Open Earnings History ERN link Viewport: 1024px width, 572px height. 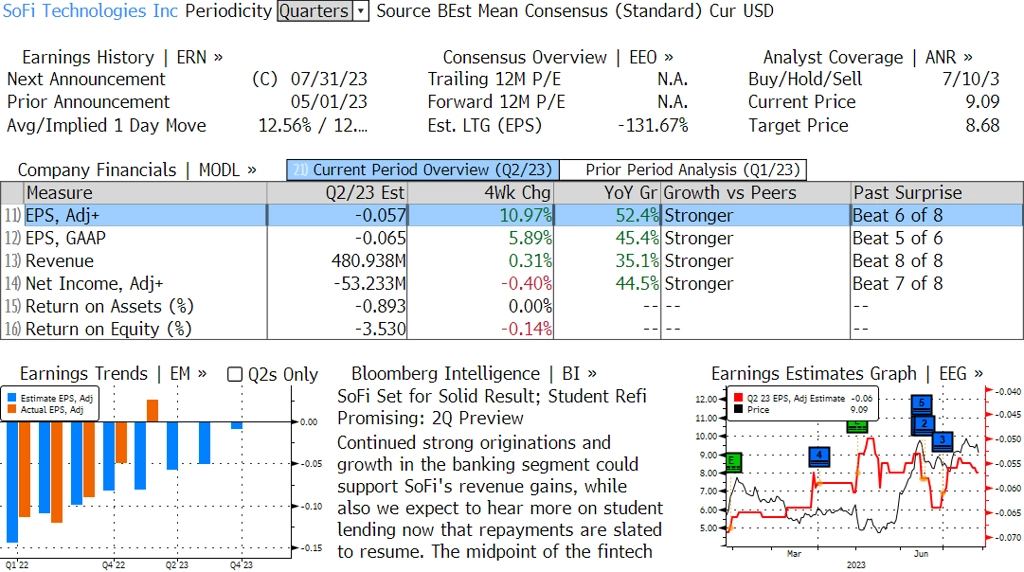coord(122,57)
